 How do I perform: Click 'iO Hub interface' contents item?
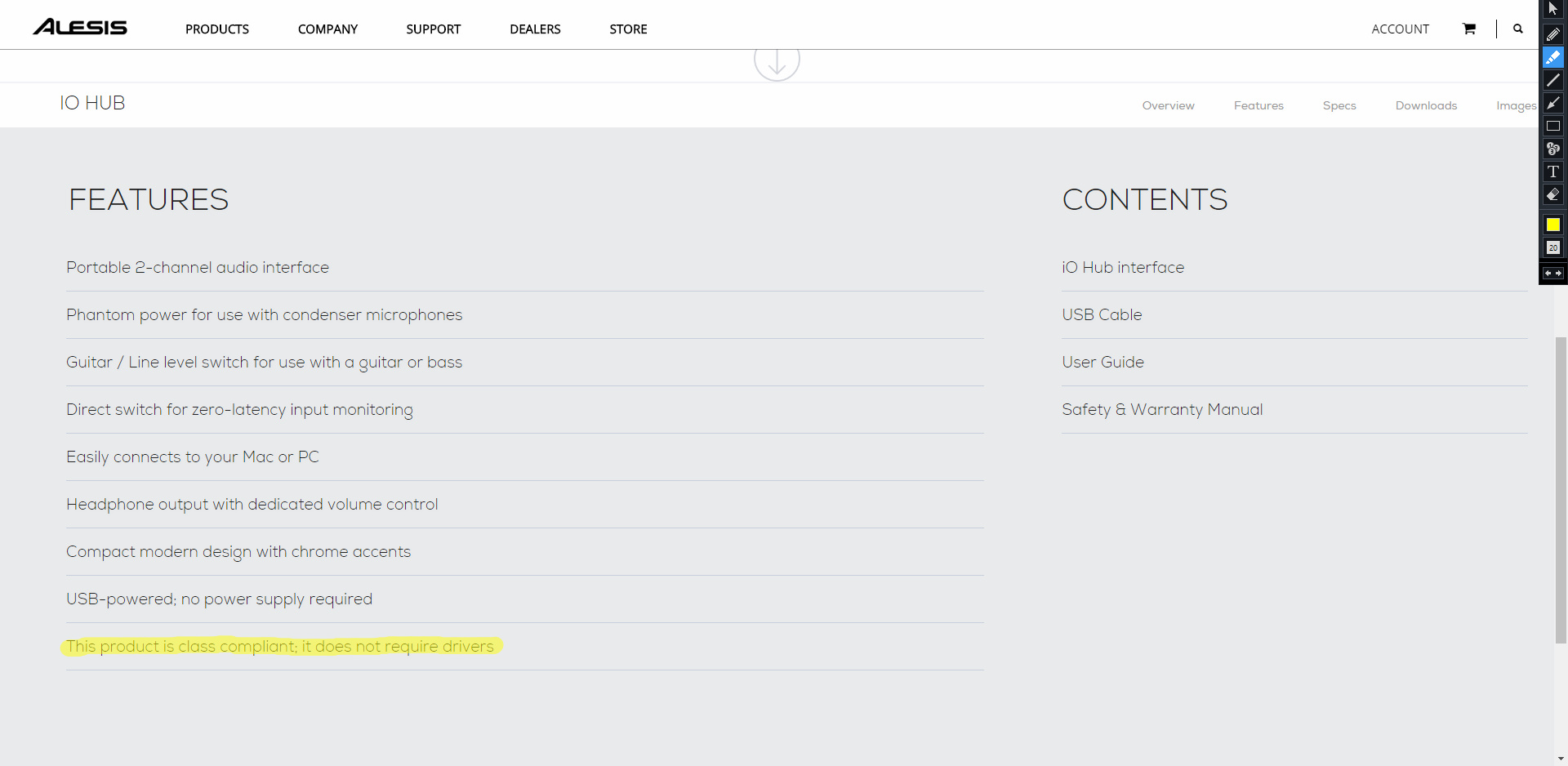click(x=1123, y=267)
